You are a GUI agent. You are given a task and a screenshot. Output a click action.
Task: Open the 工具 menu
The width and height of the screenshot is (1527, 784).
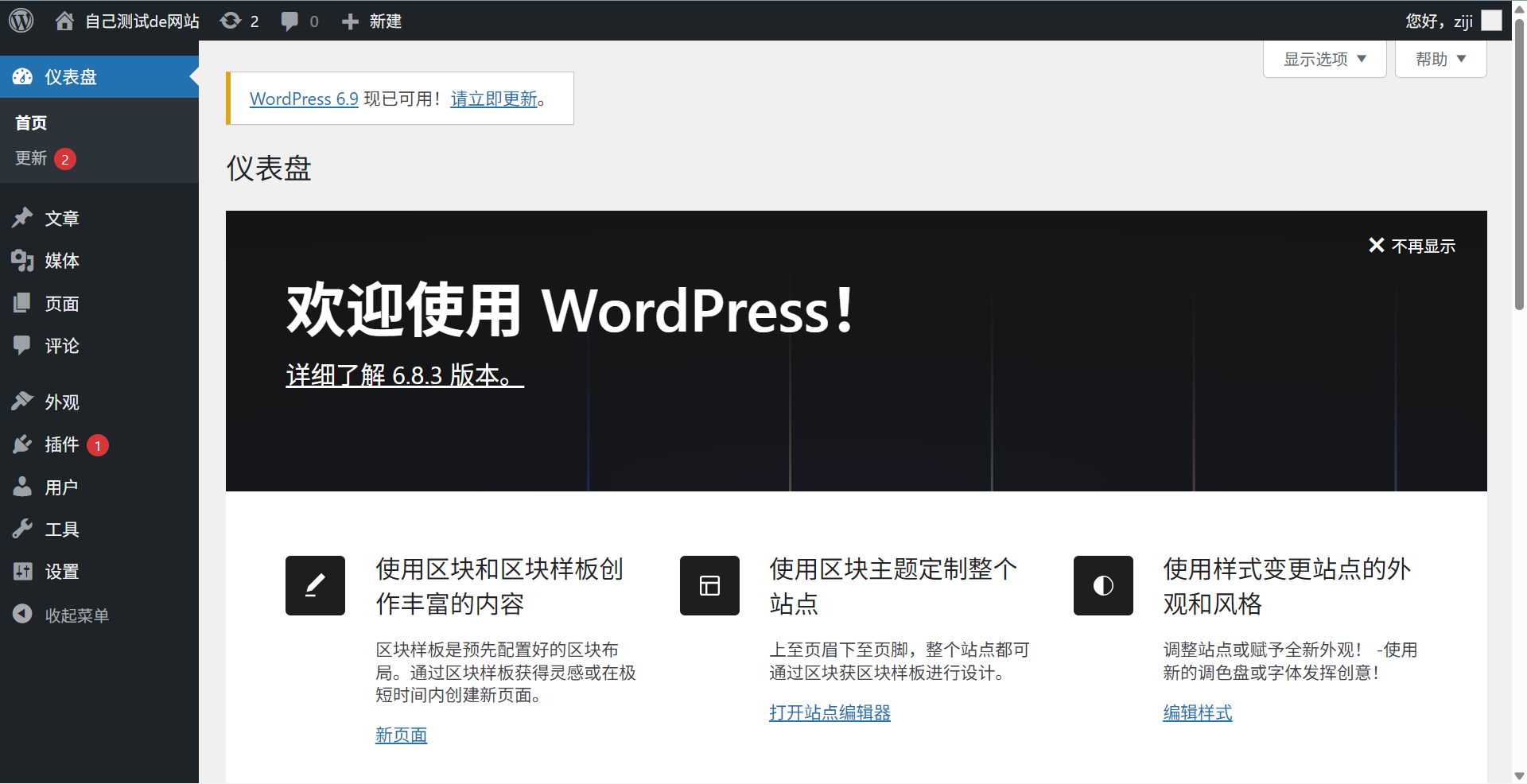click(x=99, y=529)
